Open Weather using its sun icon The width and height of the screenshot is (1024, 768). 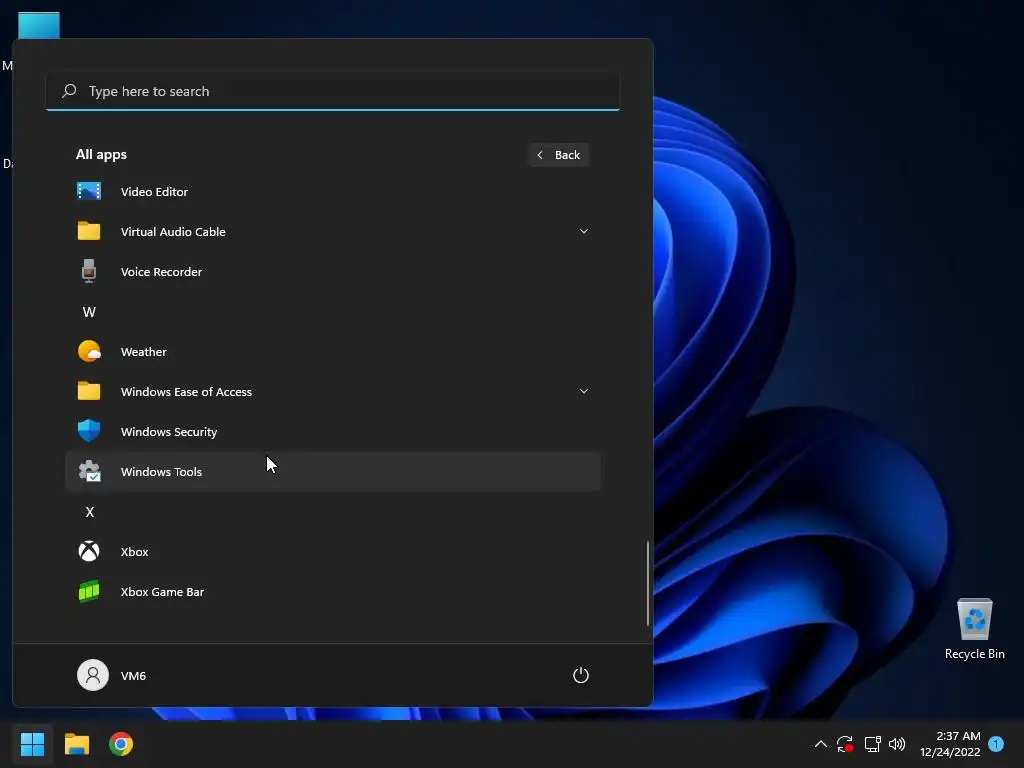click(x=89, y=351)
